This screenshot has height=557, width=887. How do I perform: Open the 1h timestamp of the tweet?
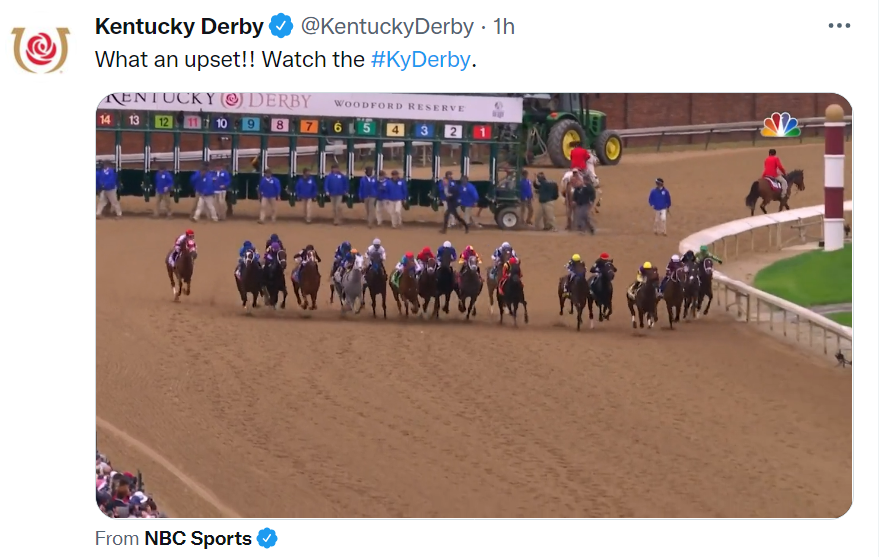[x=503, y=26]
